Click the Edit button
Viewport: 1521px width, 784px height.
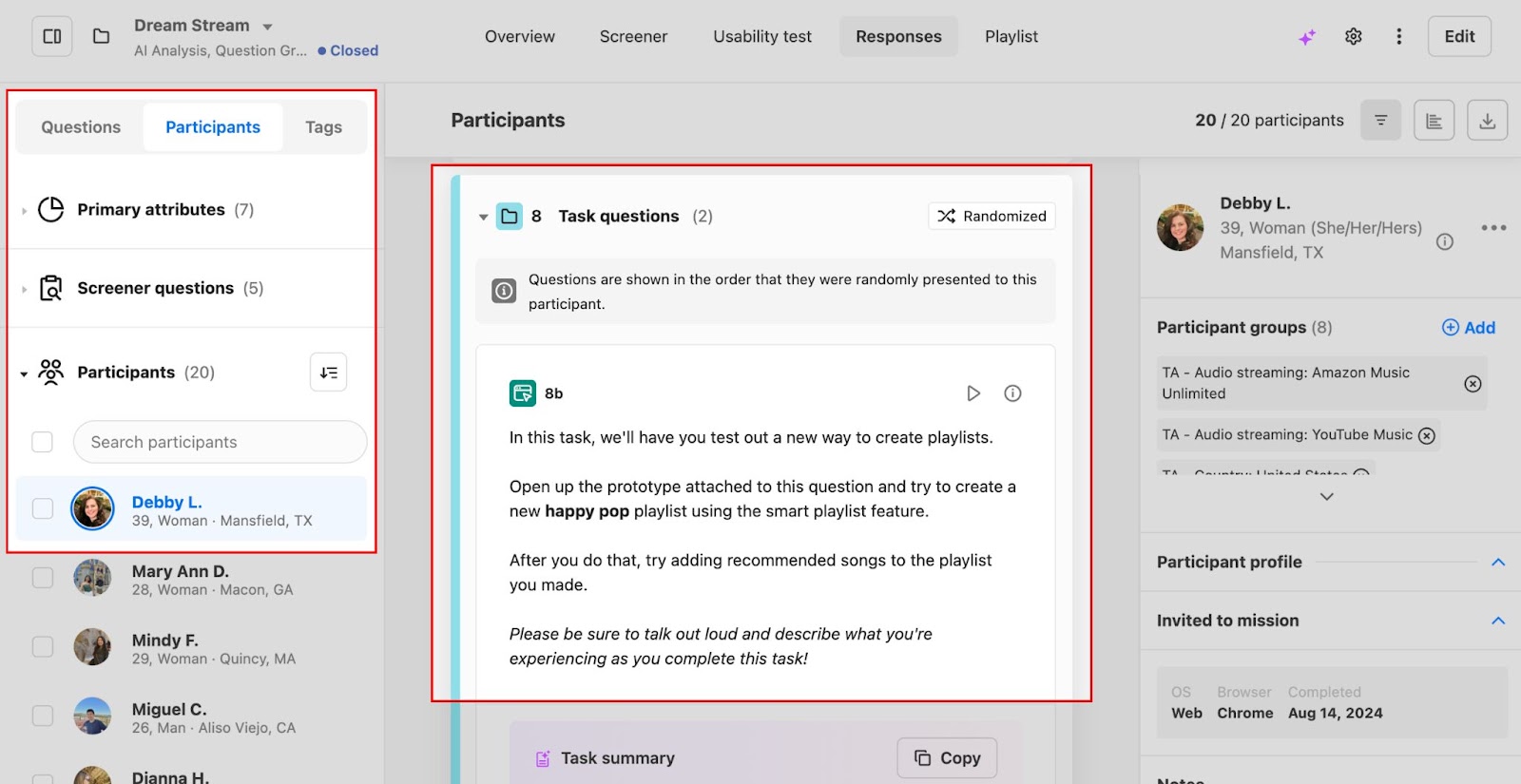pos(1459,37)
